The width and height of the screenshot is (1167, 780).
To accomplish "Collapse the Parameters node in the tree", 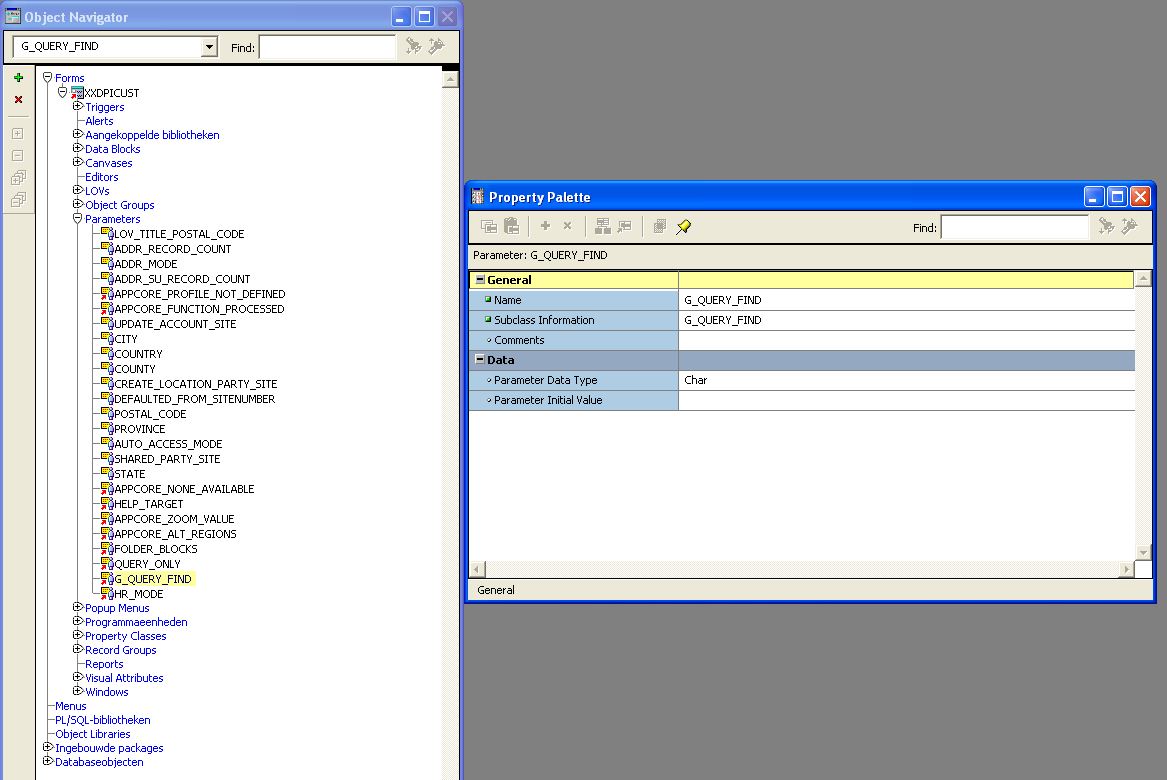I will (77, 218).
